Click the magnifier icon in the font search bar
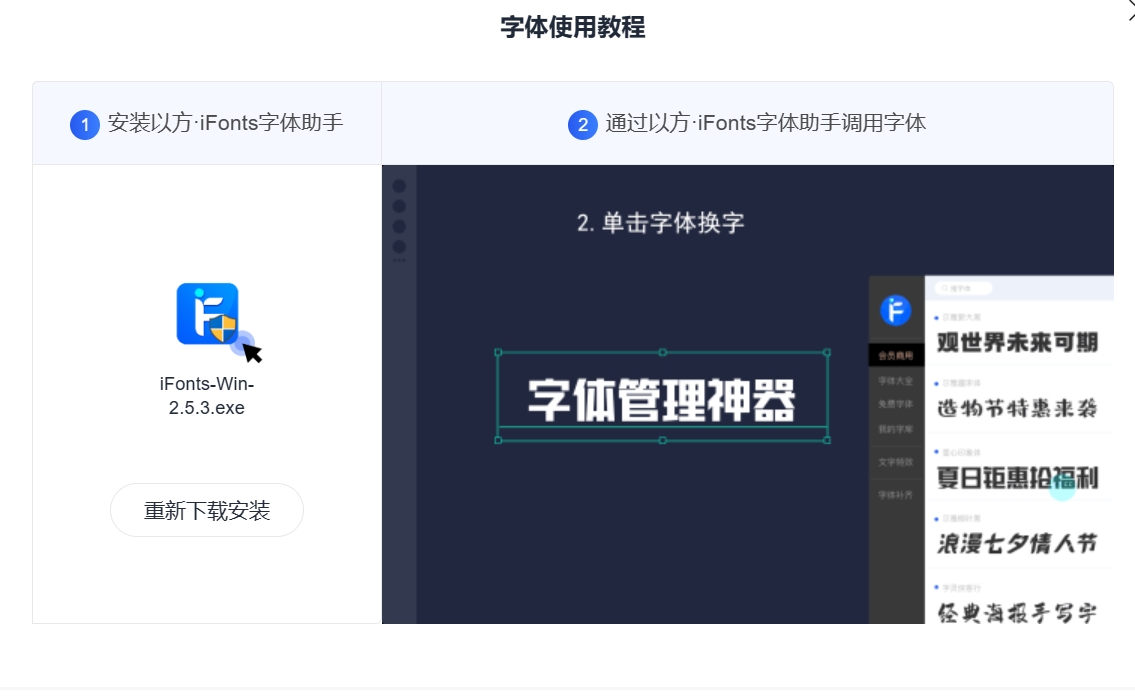 tap(944, 288)
